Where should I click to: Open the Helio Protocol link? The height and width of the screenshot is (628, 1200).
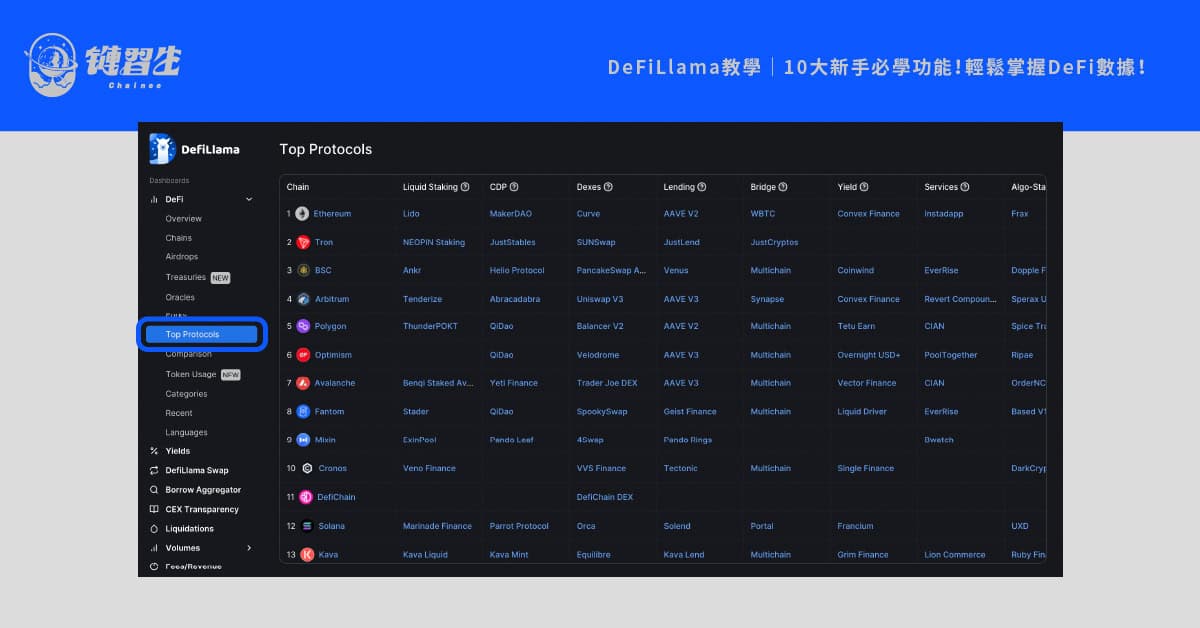coord(517,270)
